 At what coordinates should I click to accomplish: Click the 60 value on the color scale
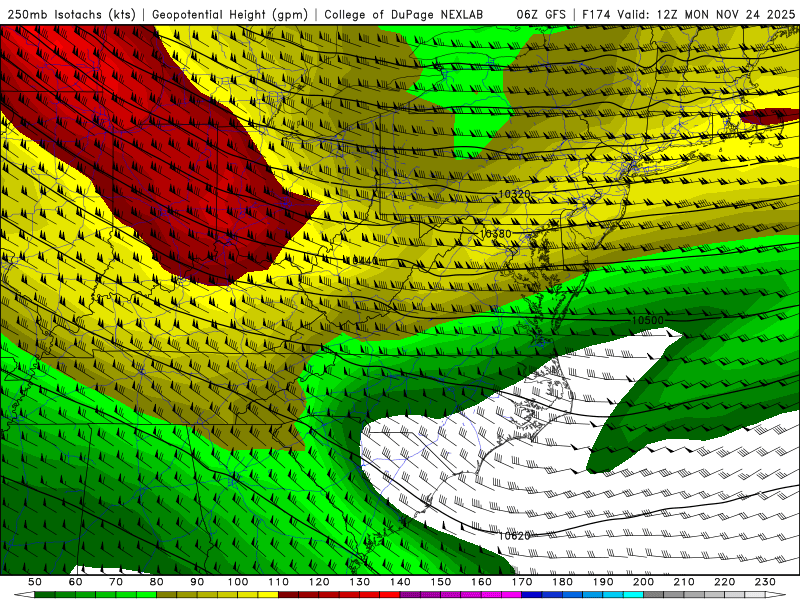tap(76, 582)
